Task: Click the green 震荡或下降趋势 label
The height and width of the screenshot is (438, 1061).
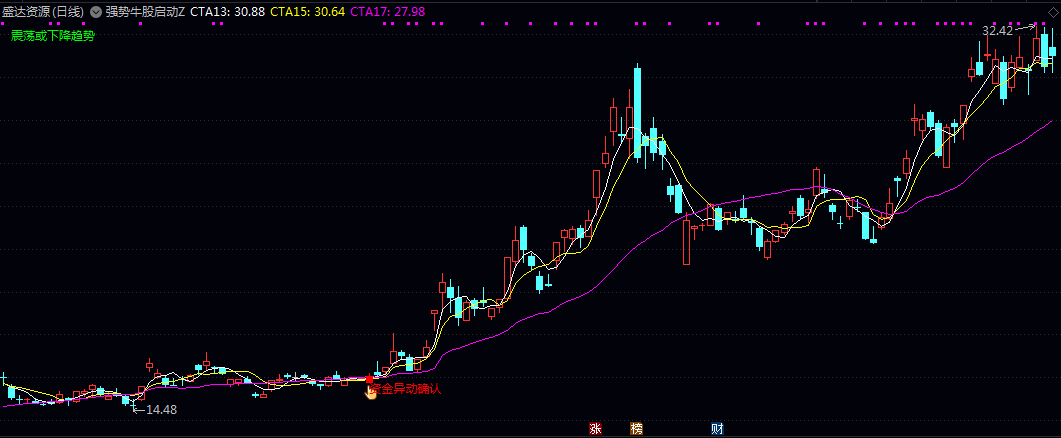Action: (x=53, y=36)
